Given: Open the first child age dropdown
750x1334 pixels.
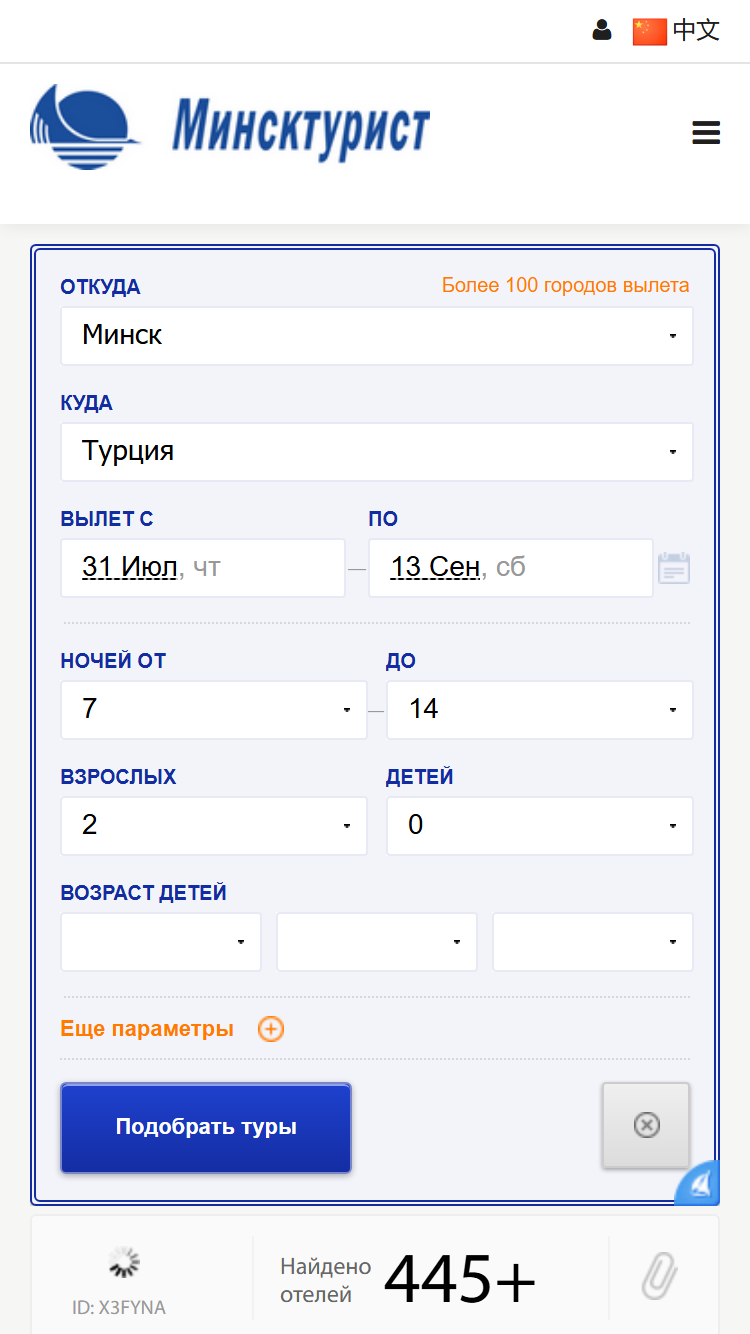Looking at the screenshot, I should [x=161, y=942].
